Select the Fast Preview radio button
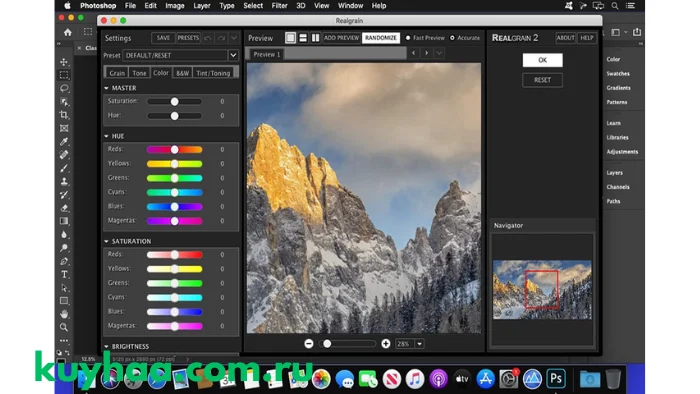The height and width of the screenshot is (394, 700). pyautogui.click(x=408, y=38)
